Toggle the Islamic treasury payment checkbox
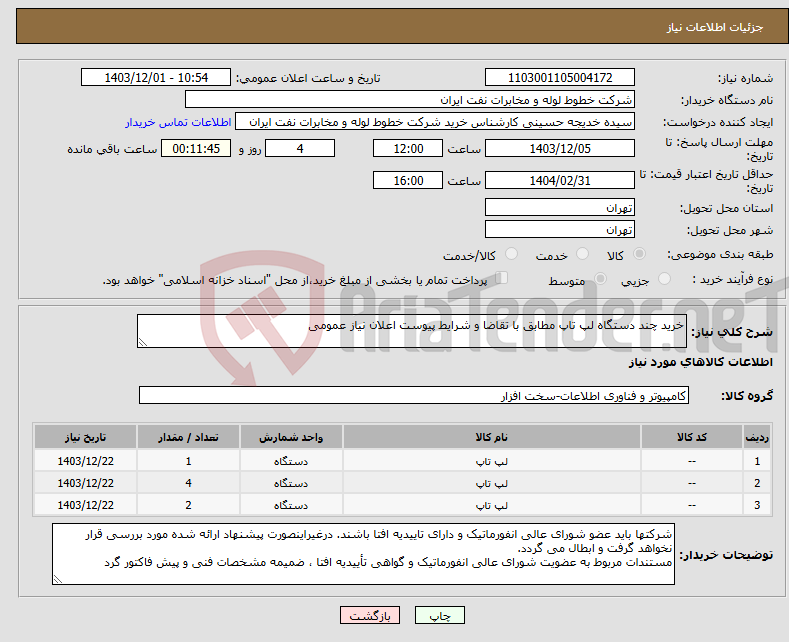The width and height of the screenshot is (789, 642). coord(502,278)
